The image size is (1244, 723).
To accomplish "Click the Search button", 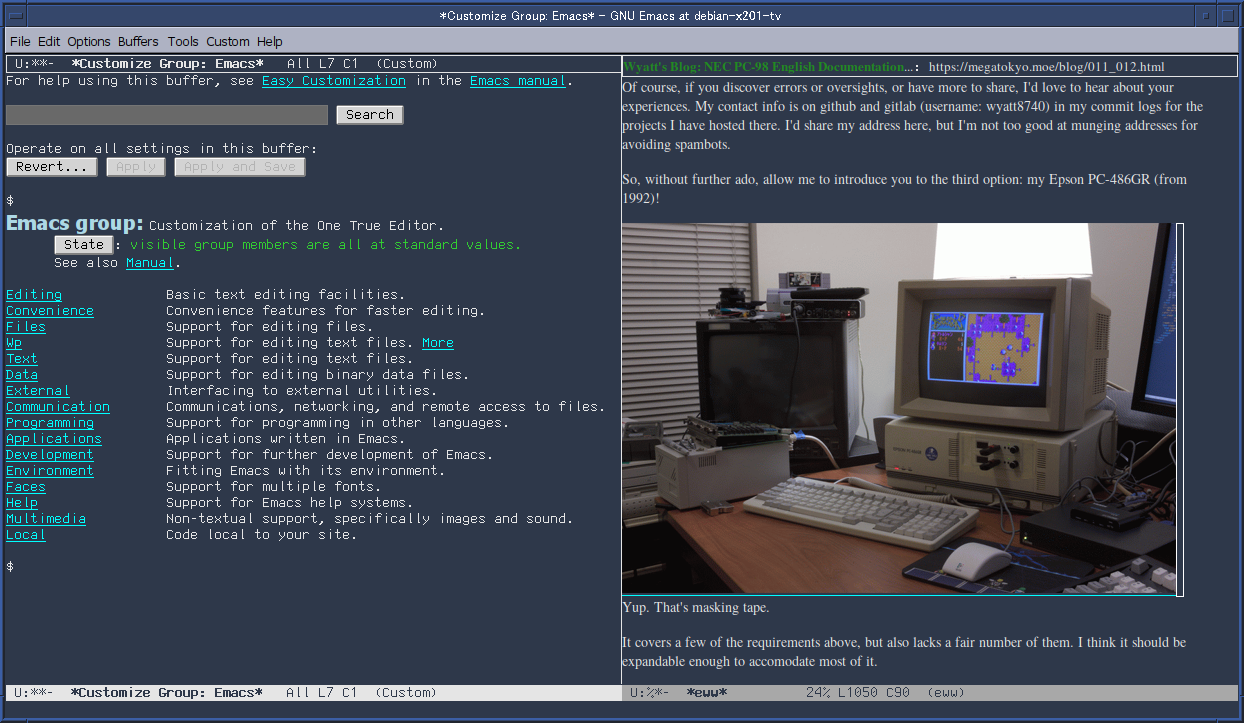I will 370,115.
